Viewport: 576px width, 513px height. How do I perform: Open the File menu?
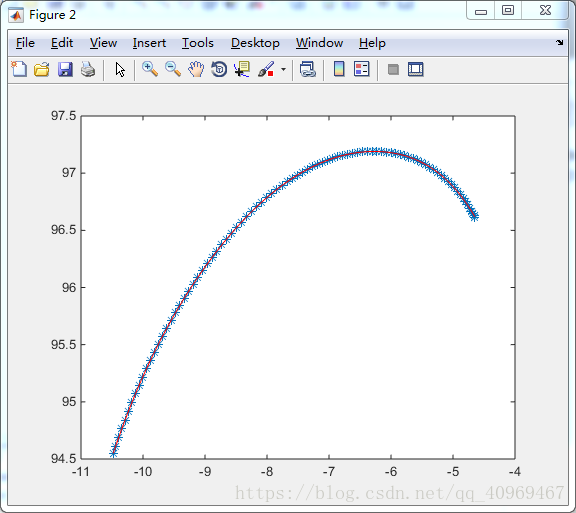pyautogui.click(x=25, y=43)
